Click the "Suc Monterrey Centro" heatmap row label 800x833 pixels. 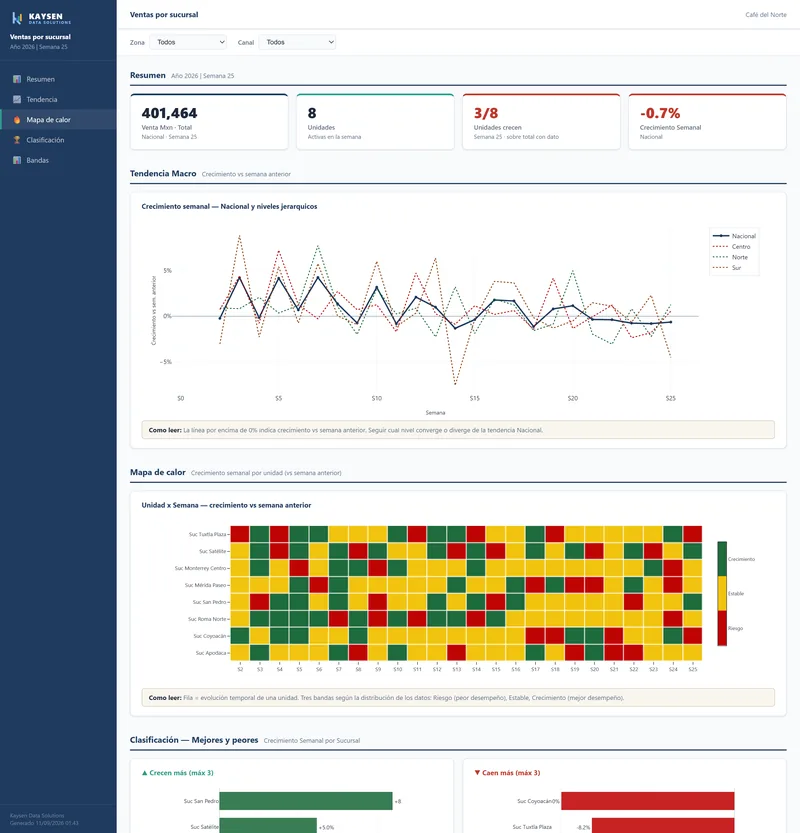click(200, 568)
